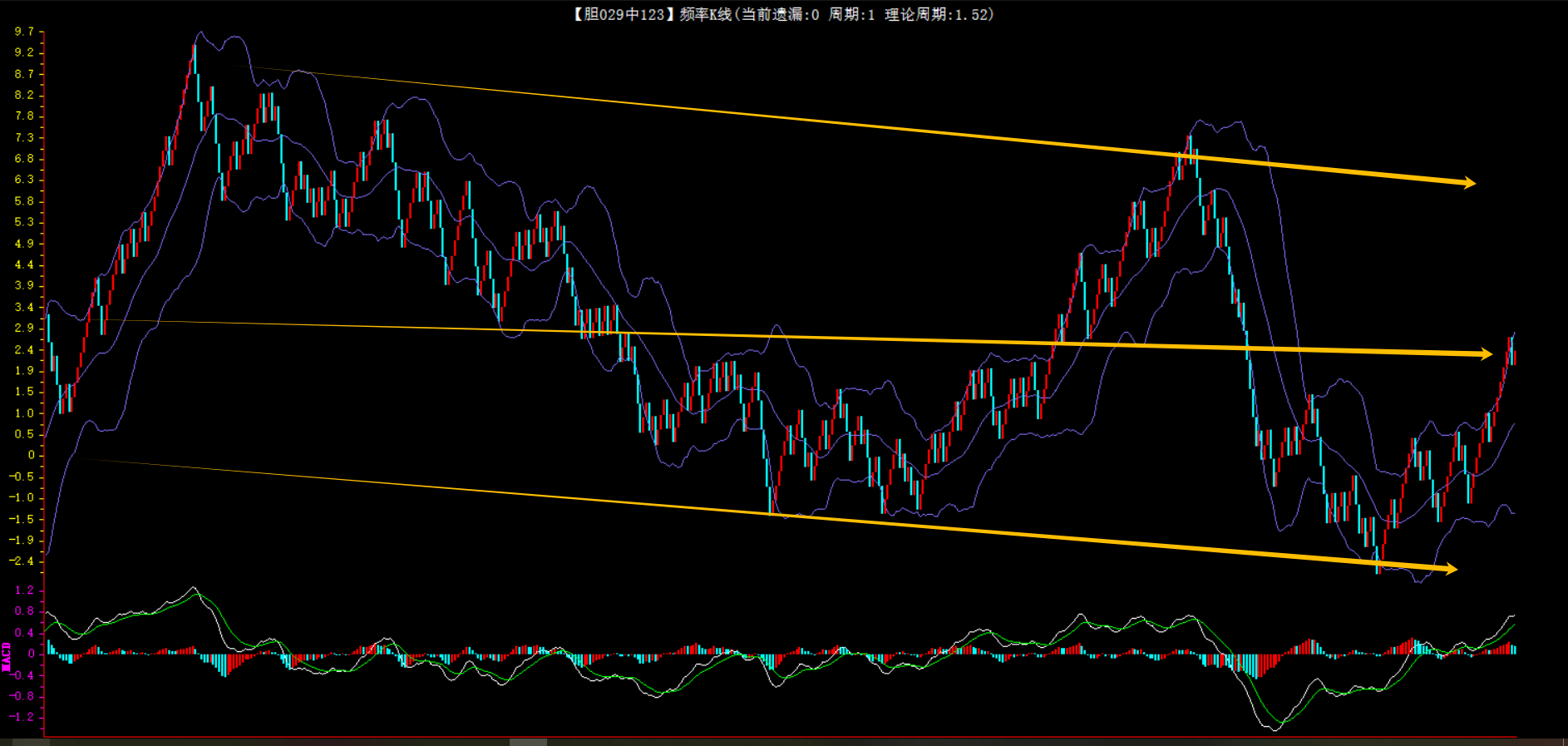Click the 1.9 axis label
Image resolution: width=1568 pixels, height=746 pixels.
(x=24, y=371)
